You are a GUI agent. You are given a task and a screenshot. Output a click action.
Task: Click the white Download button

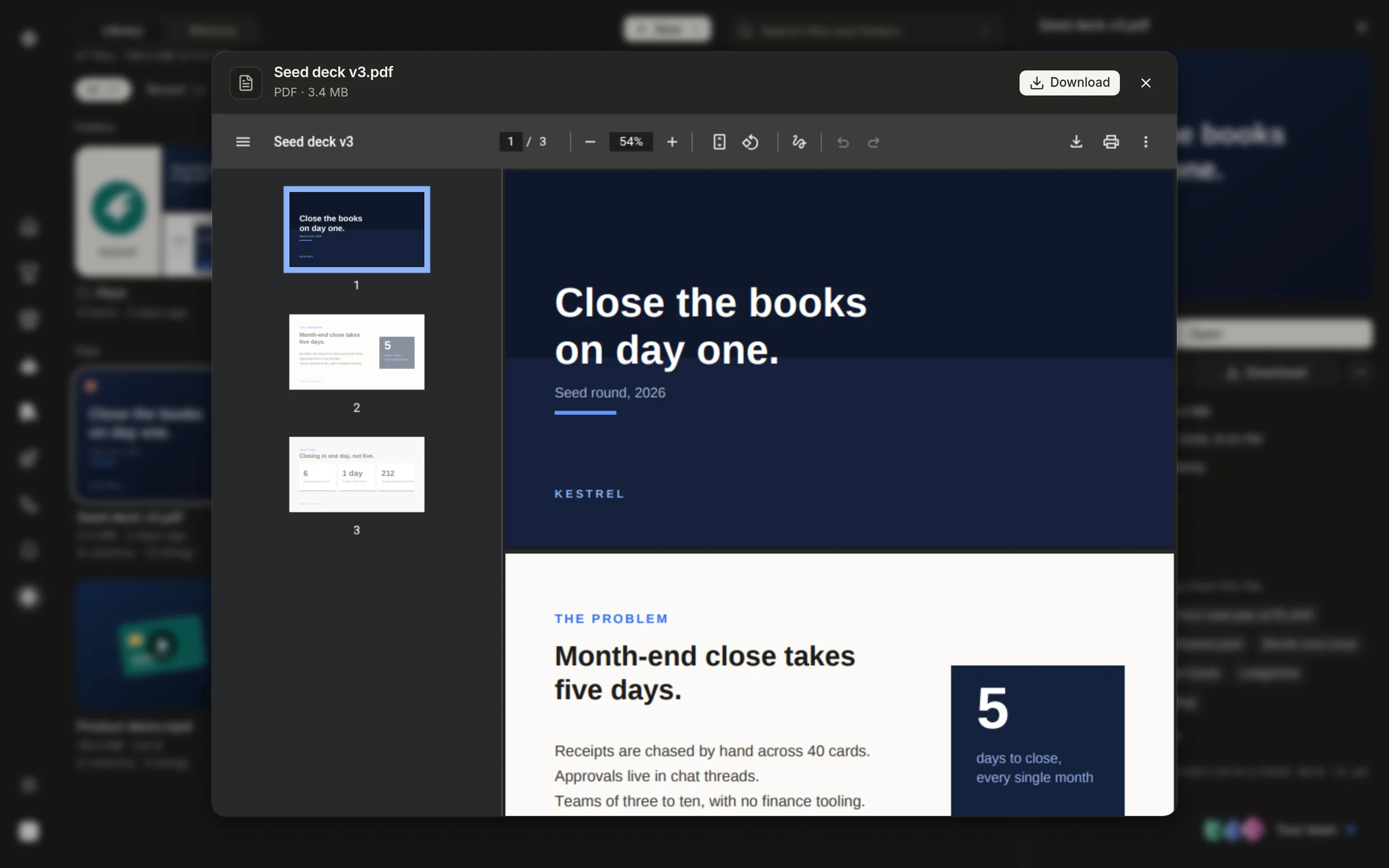[x=1069, y=83]
